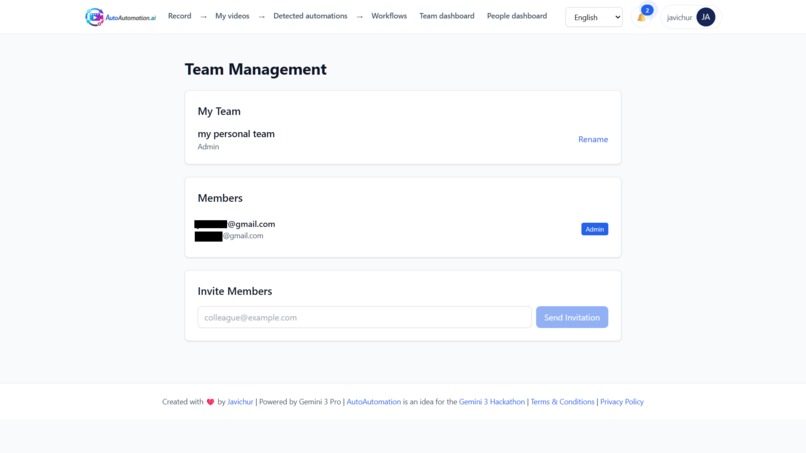Open Team dashboard
Screen dimensions: 806x453
(447, 16)
